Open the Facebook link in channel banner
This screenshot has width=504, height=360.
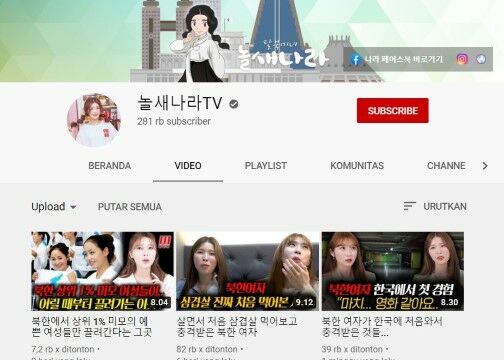(356, 60)
